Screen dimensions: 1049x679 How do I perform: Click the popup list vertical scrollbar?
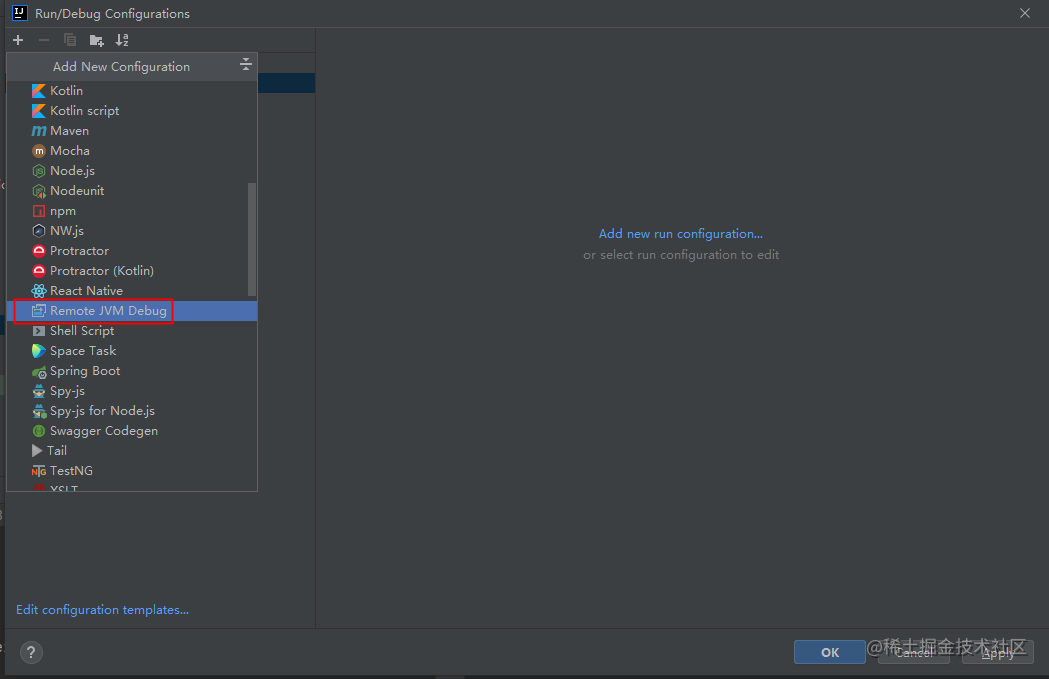point(252,239)
